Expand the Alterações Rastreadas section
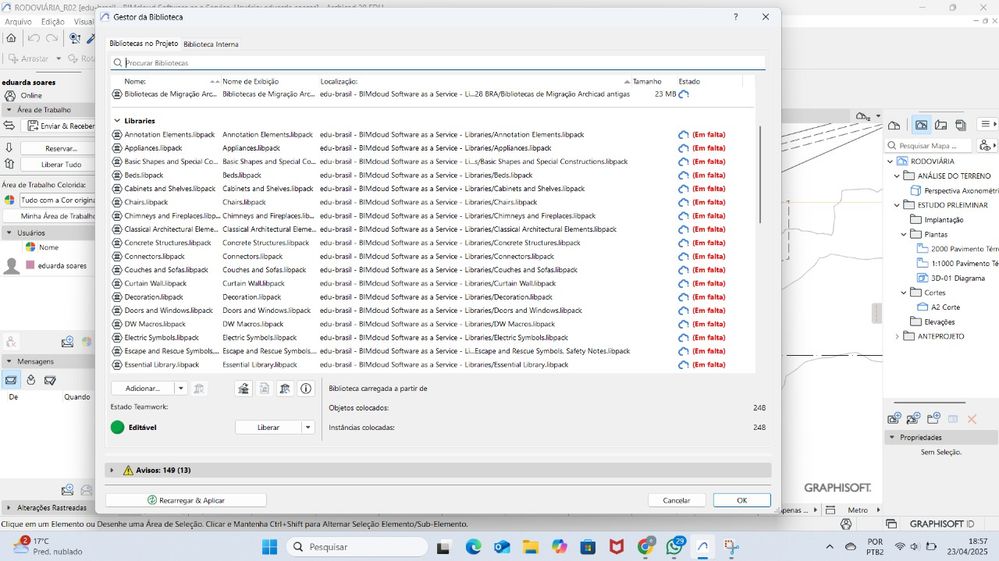The image size is (999, 561). [x=9, y=508]
